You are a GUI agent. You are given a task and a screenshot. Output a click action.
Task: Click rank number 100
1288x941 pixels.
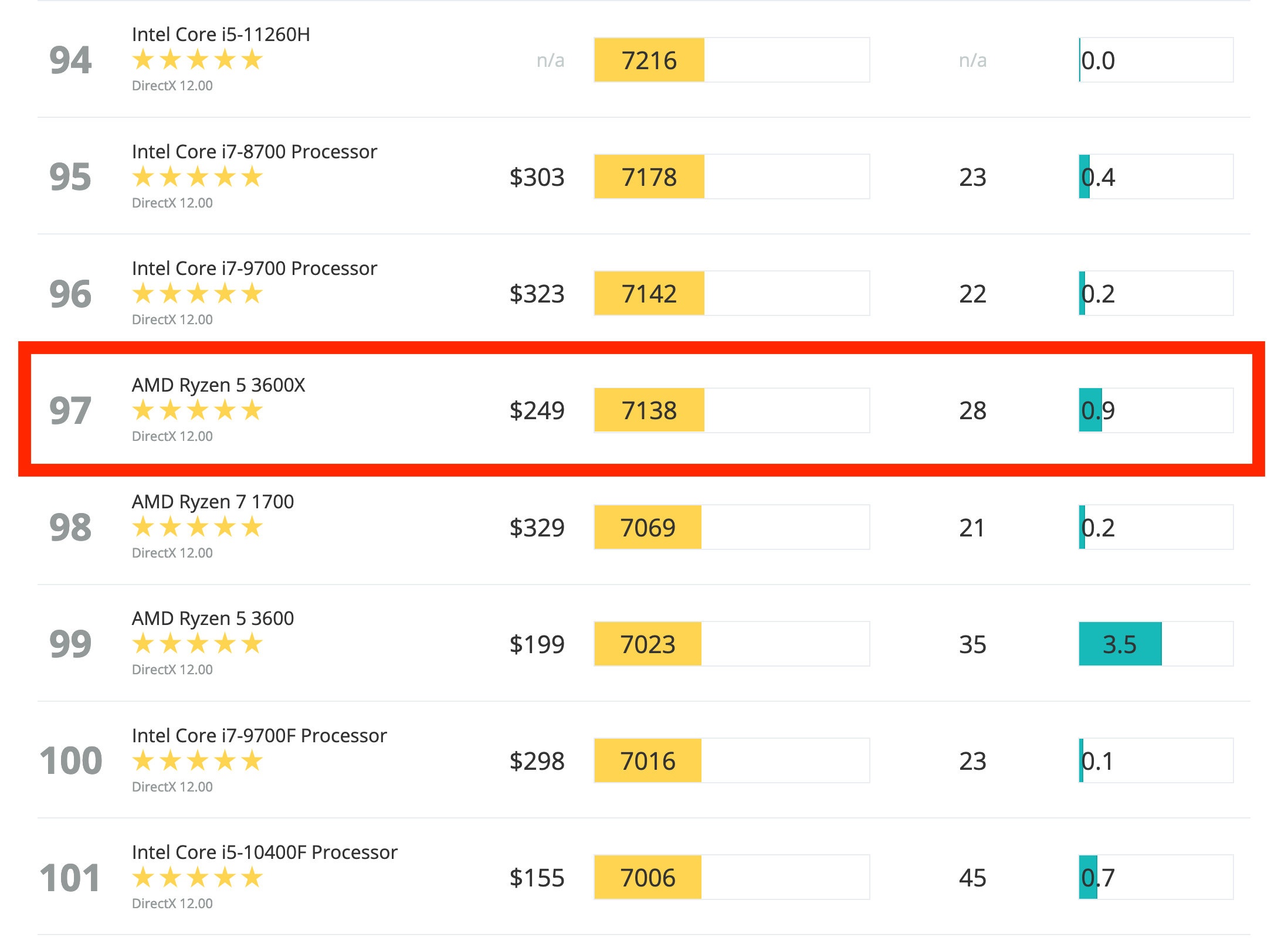point(71,761)
